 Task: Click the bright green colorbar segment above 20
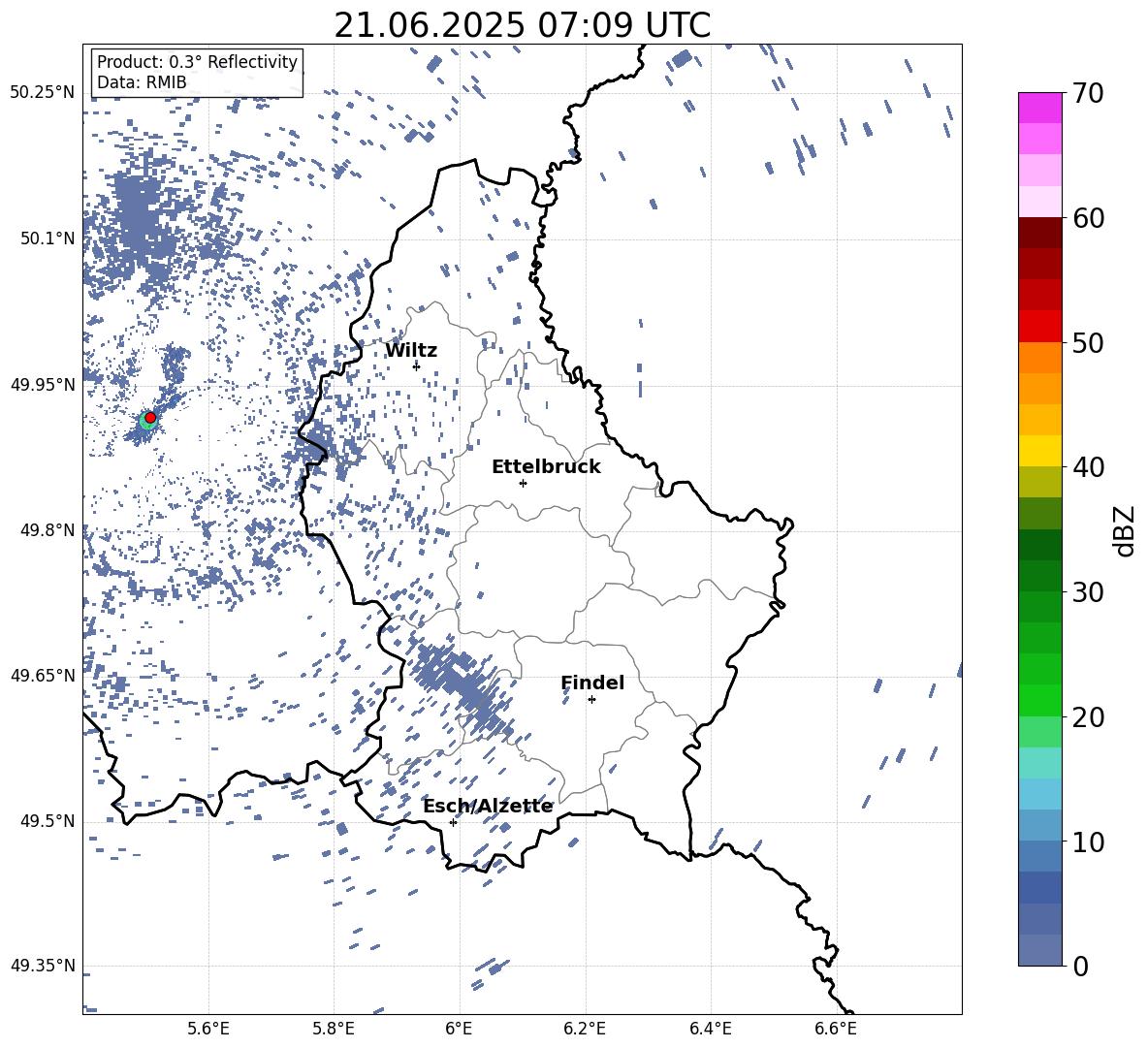coord(1040,700)
